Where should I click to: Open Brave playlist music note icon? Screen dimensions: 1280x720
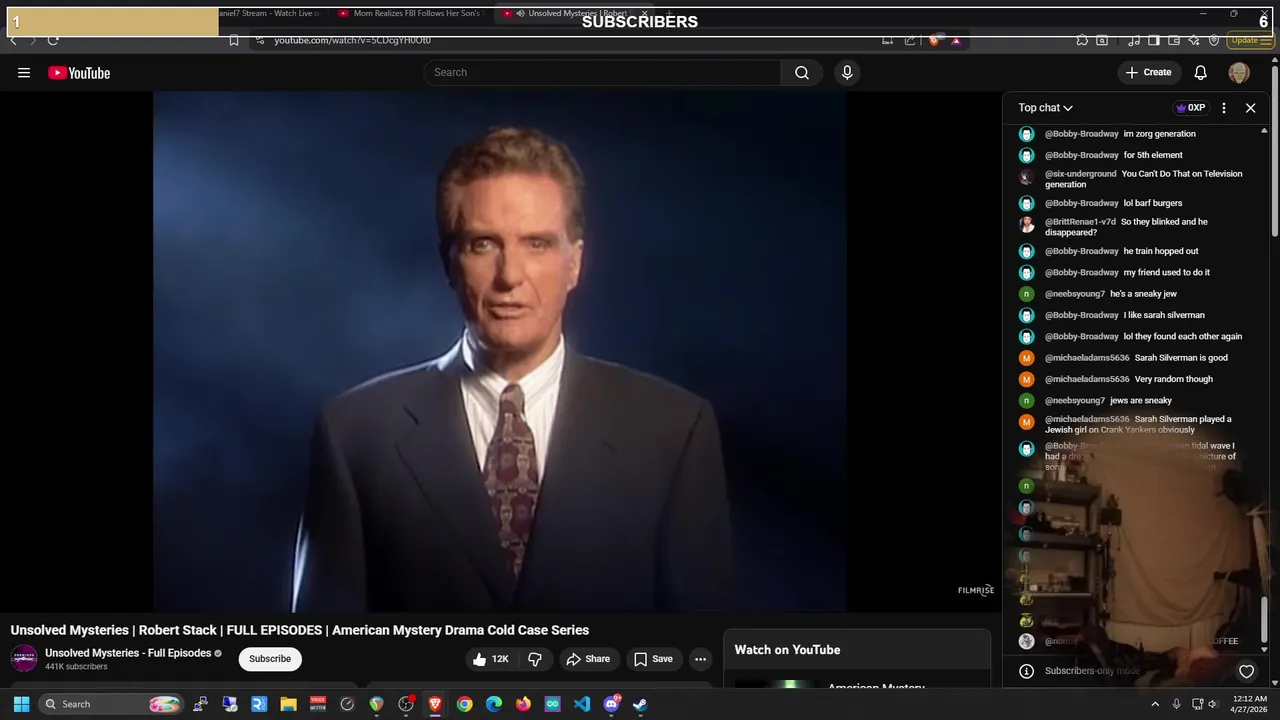[x=1134, y=40]
